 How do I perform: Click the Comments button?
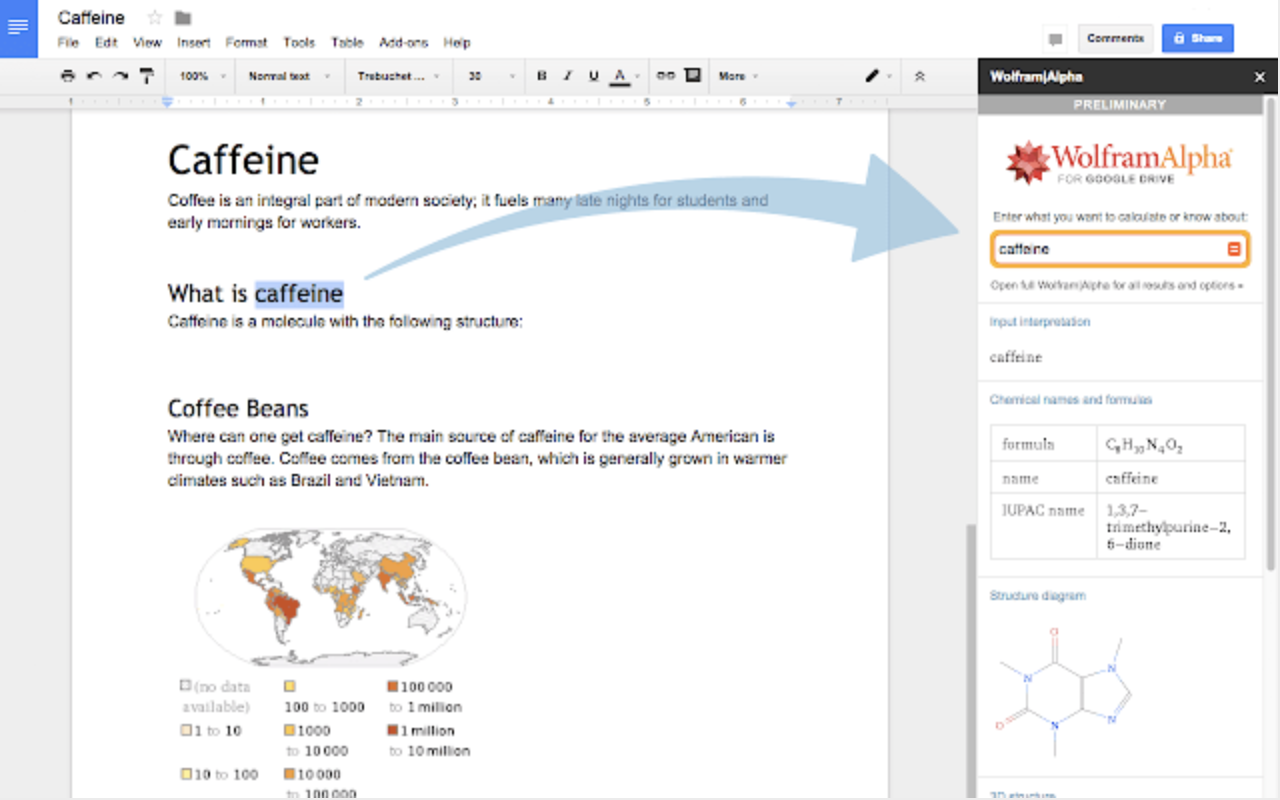click(1115, 38)
